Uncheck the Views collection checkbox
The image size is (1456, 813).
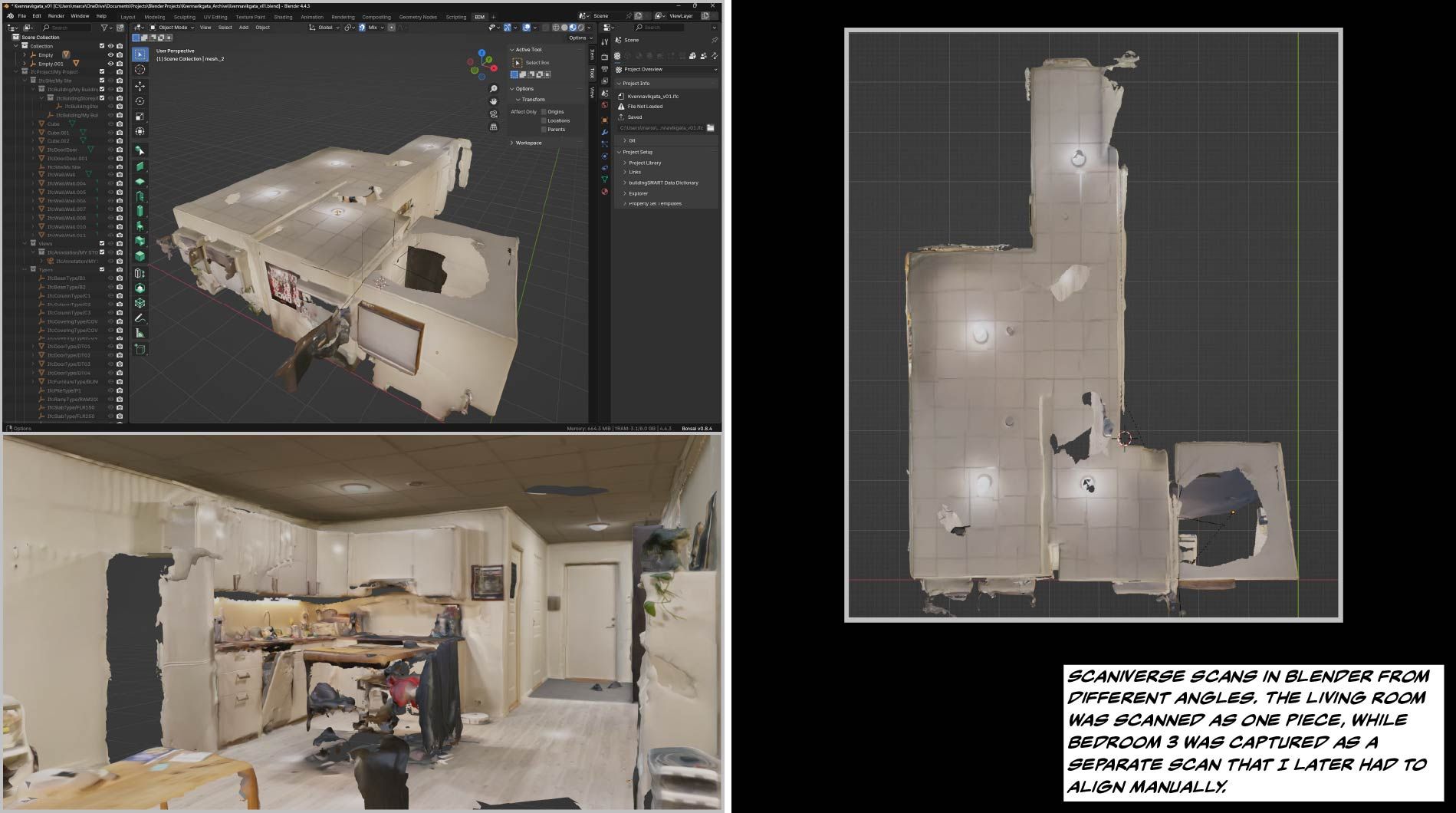pyautogui.click(x=102, y=244)
